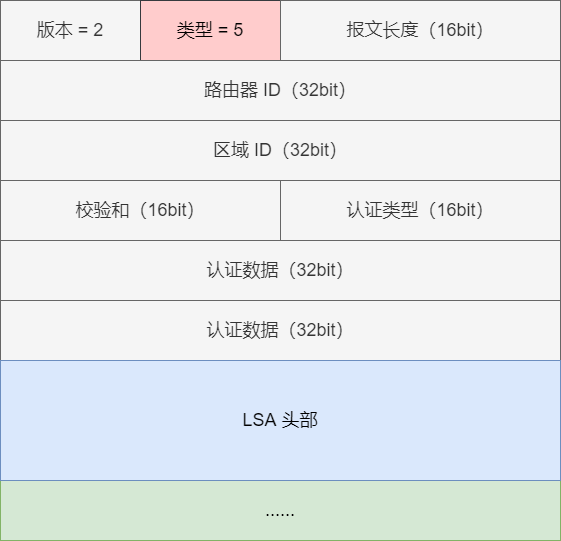Image resolution: width=561 pixels, height=541 pixels.
Task: Select the first 认证数据 (32bit) row
Action: coord(280,270)
